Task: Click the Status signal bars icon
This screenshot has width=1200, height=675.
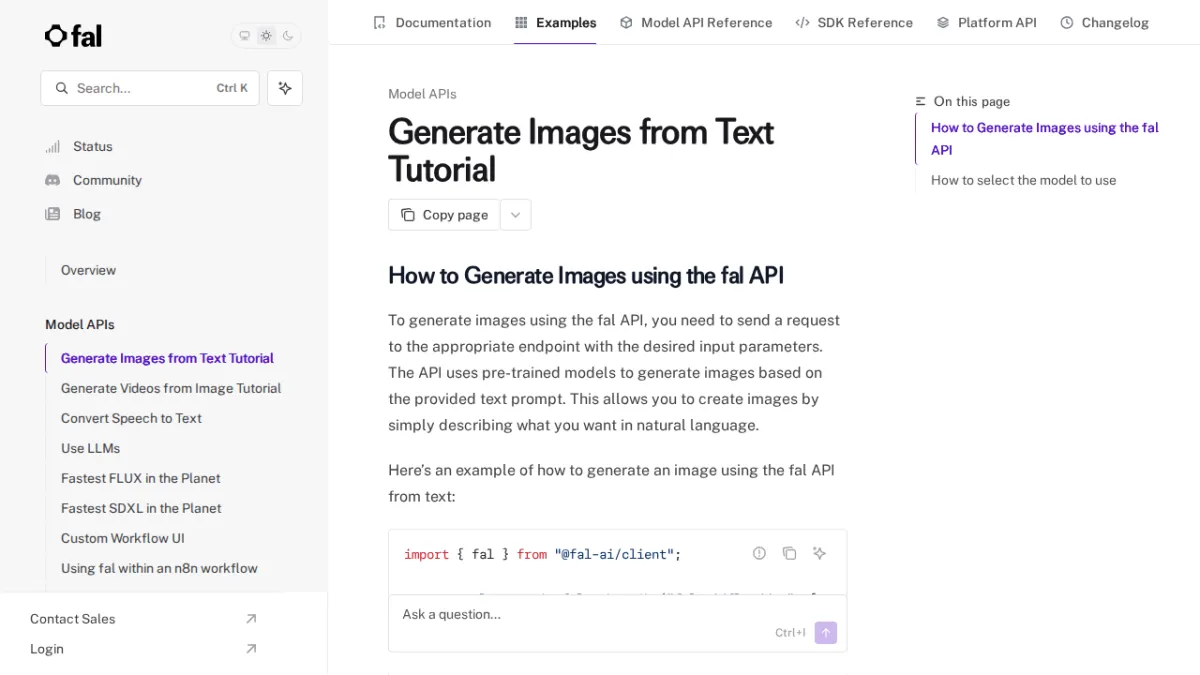Action: click(x=53, y=147)
